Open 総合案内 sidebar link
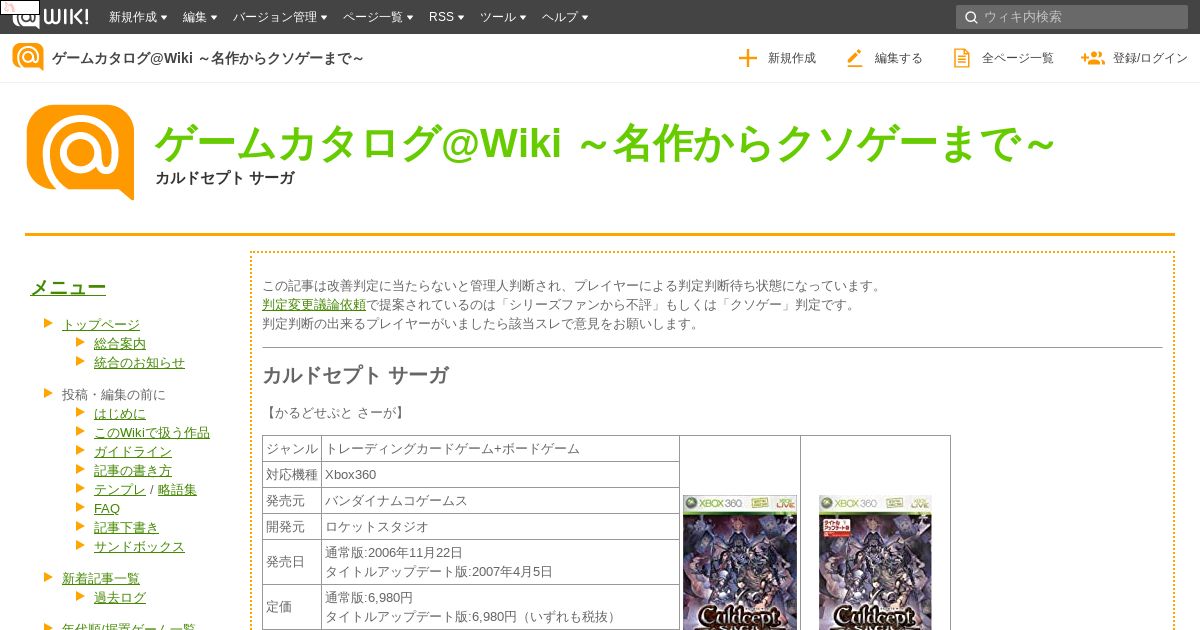Image resolution: width=1200 pixels, height=630 pixels. [120, 343]
